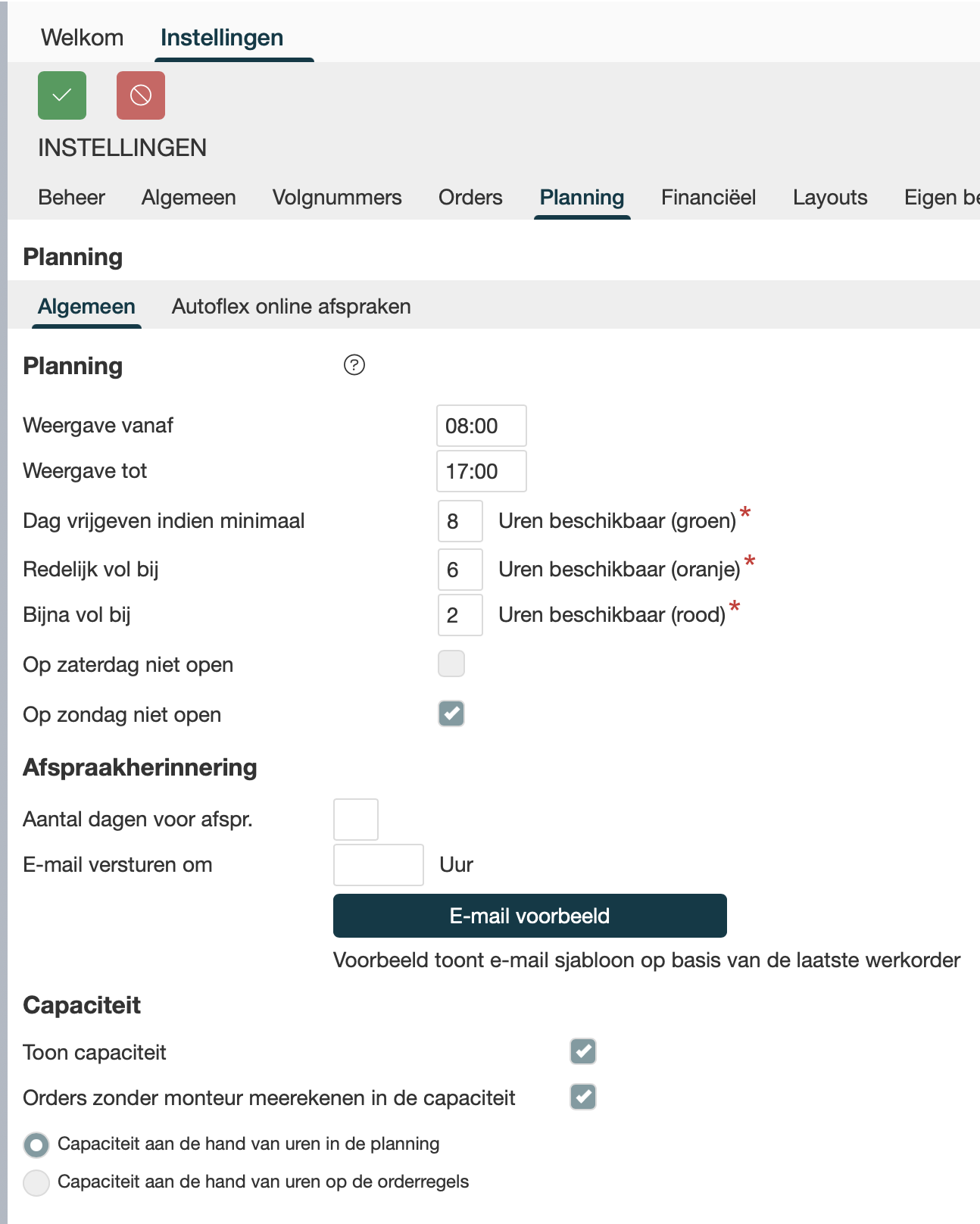Image resolution: width=980 pixels, height=1224 pixels.
Task: Uncheck Op zondag niet open
Action: click(451, 713)
